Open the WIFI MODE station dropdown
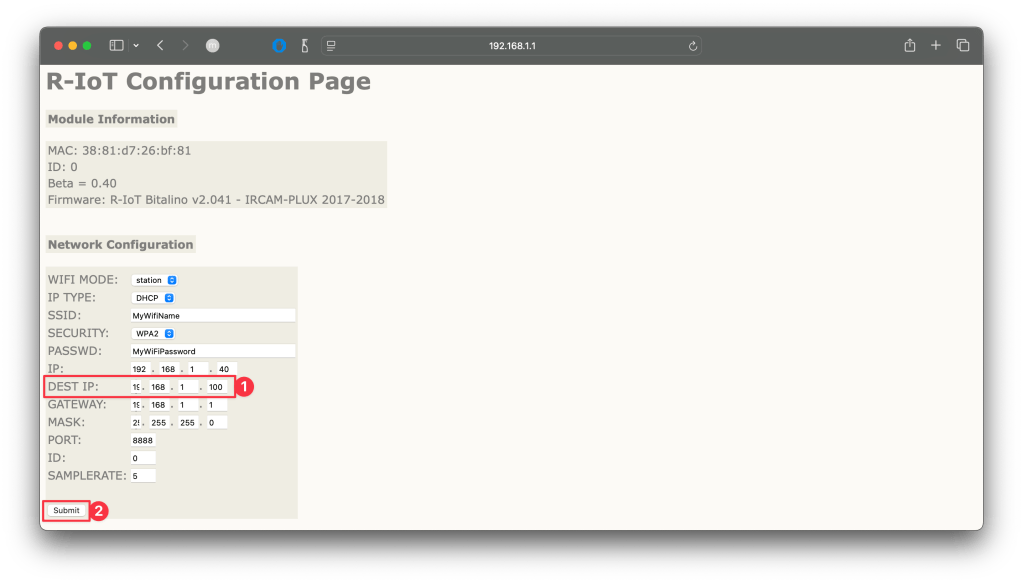The height and width of the screenshot is (583, 1023). [x=155, y=280]
